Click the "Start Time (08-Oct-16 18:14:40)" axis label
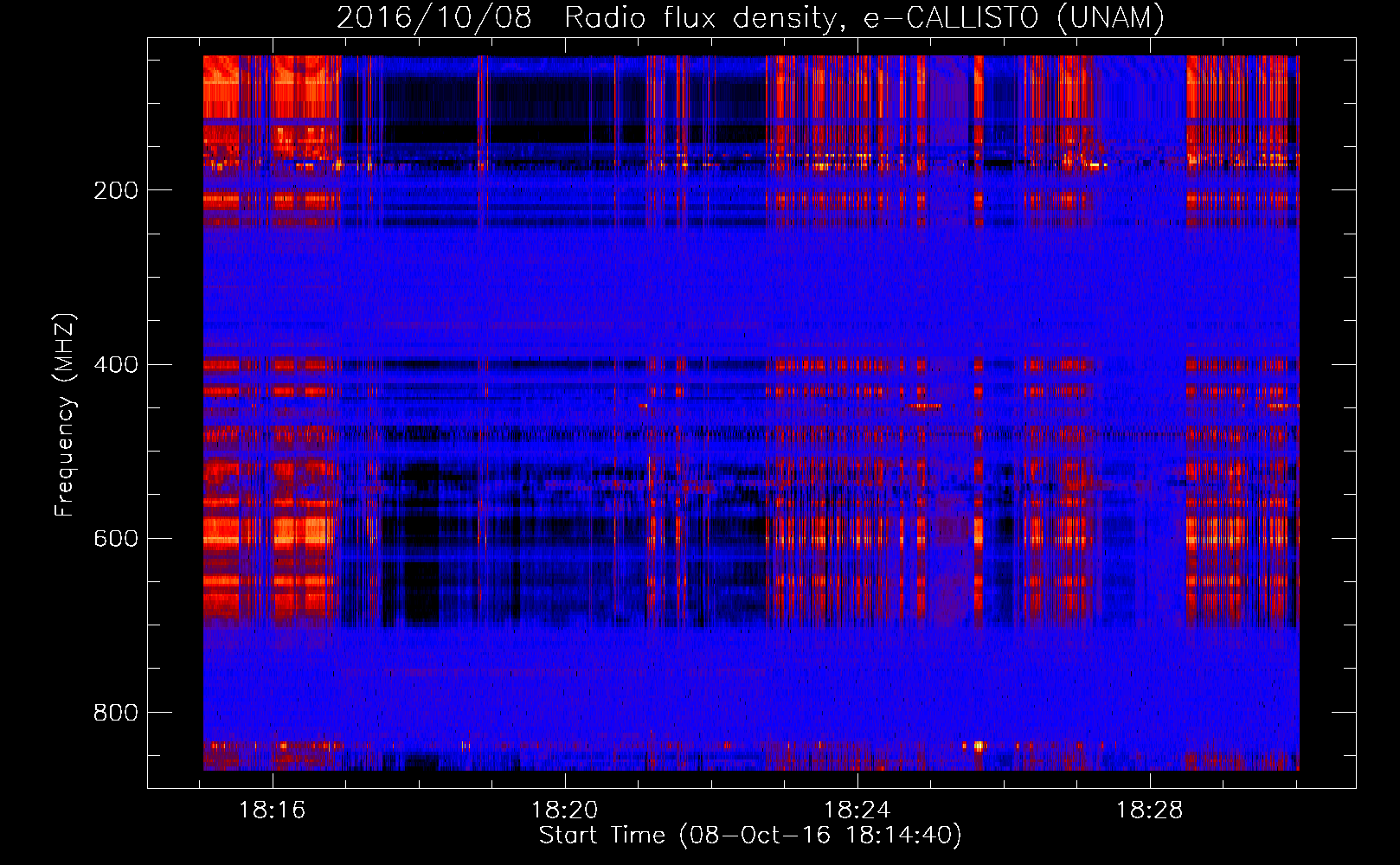Viewport: 1400px width, 865px height. pyautogui.click(x=750, y=836)
